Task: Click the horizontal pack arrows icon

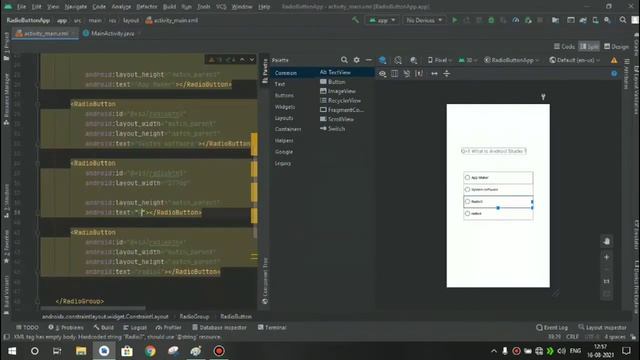Action: (x=434, y=74)
